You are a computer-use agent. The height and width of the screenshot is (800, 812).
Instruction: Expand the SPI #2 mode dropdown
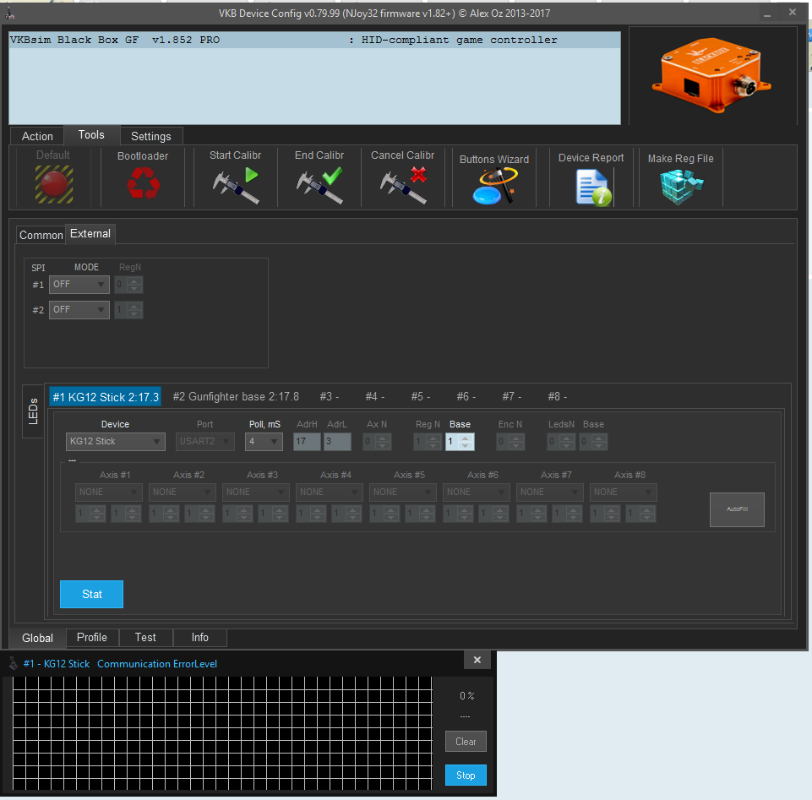[79, 310]
